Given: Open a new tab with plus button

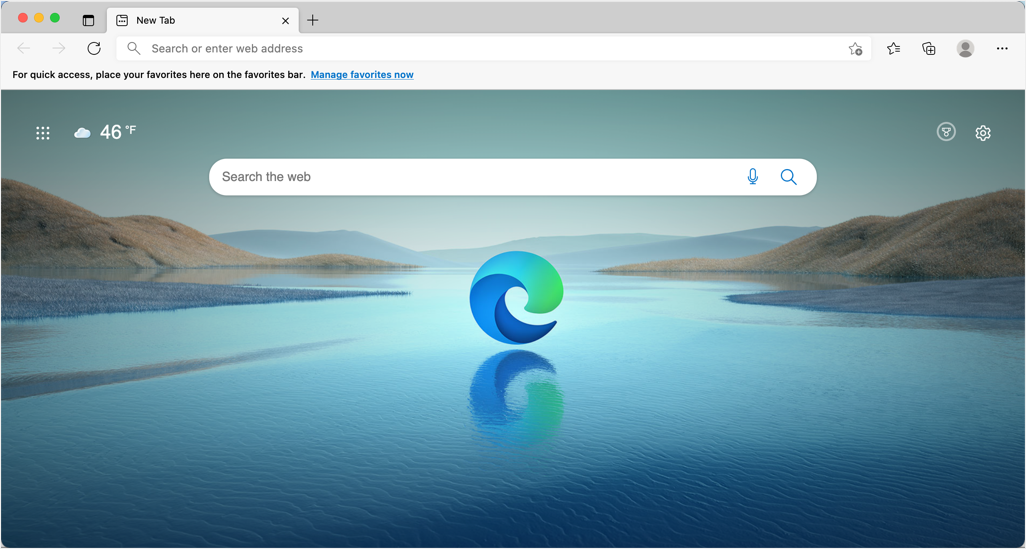Looking at the screenshot, I should pyautogui.click(x=313, y=20).
